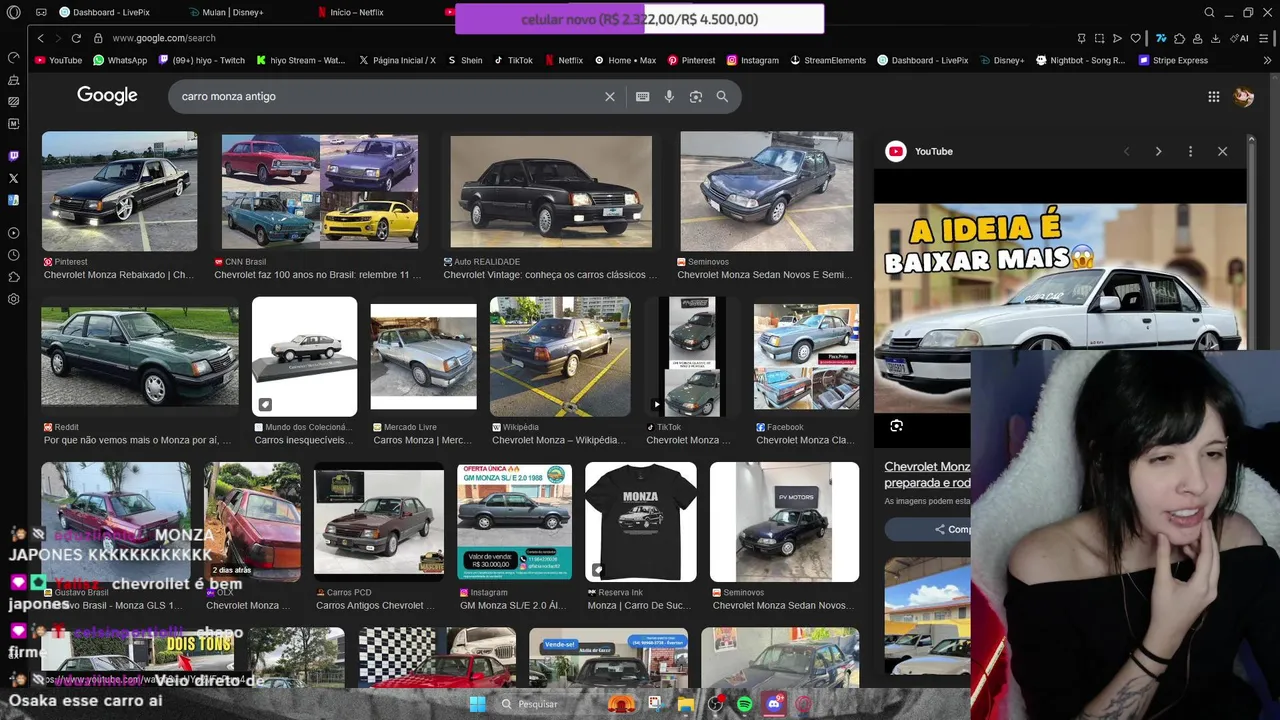Image resolution: width=1280 pixels, height=720 pixels.
Task: Show next image in preview panel
Action: click(x=1158, y=151)
